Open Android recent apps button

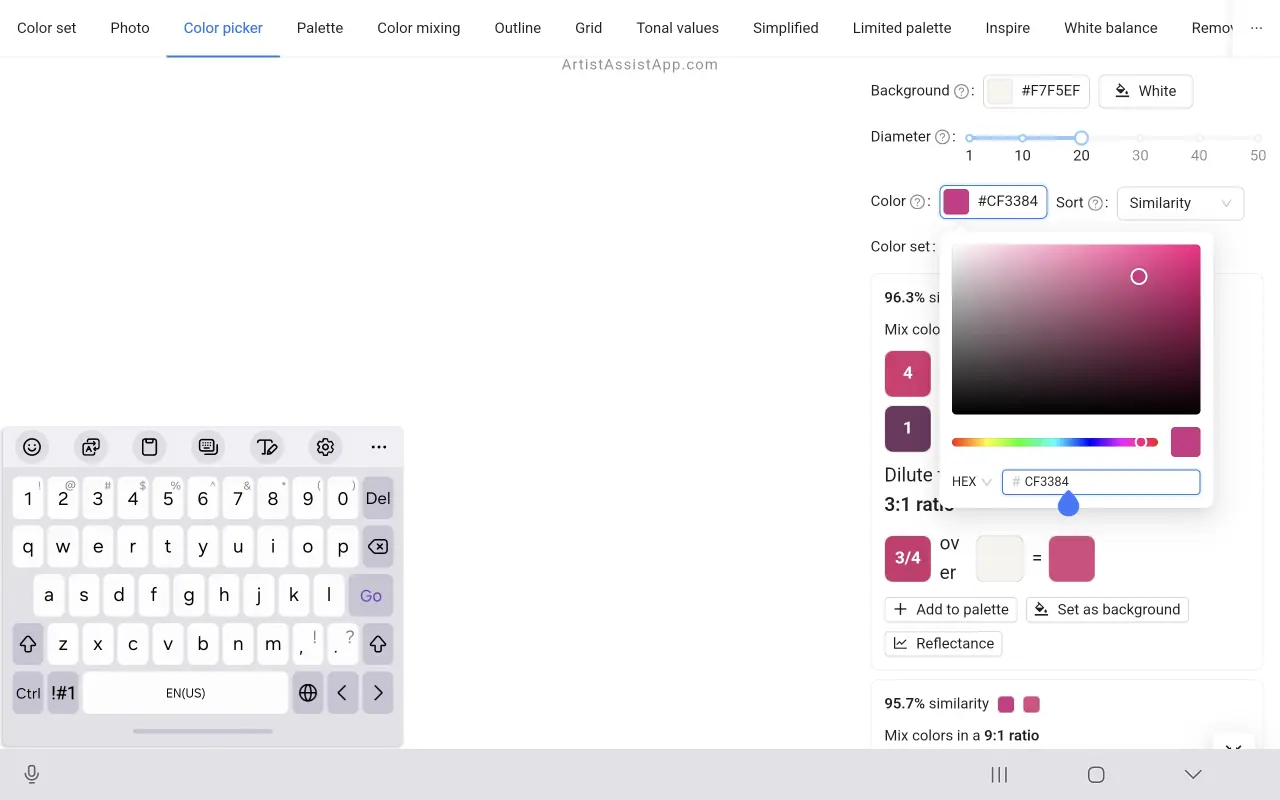(999, 774)
